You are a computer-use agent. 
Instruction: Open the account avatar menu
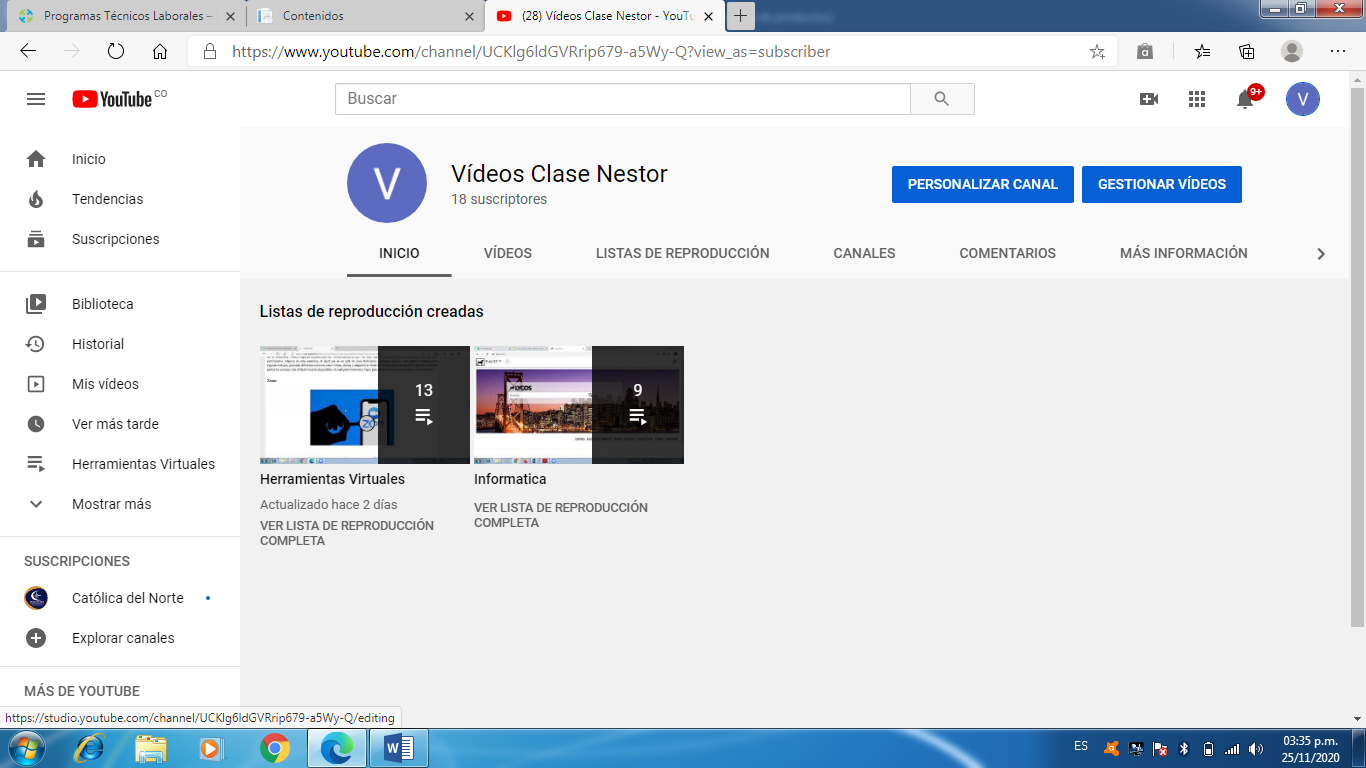pyautogui.click(x=1302, y=99)
